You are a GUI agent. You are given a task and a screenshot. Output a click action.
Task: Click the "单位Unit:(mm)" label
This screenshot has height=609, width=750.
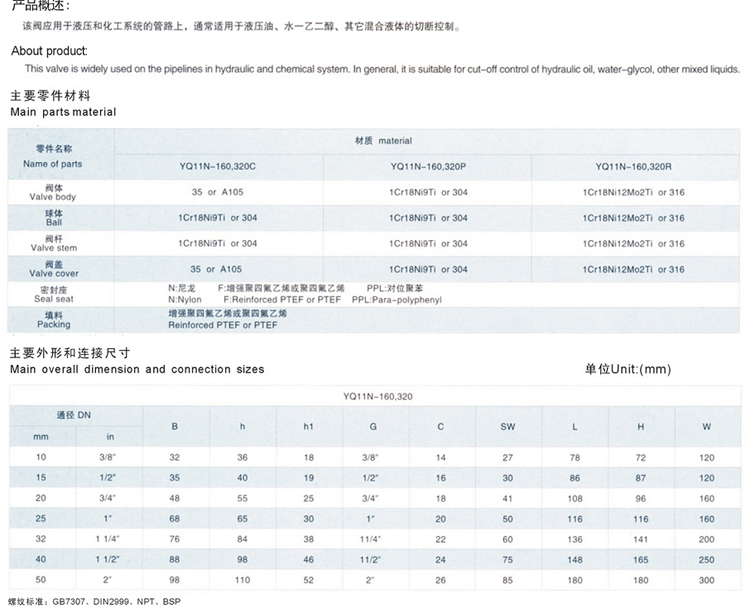click(x=628, y=369)
